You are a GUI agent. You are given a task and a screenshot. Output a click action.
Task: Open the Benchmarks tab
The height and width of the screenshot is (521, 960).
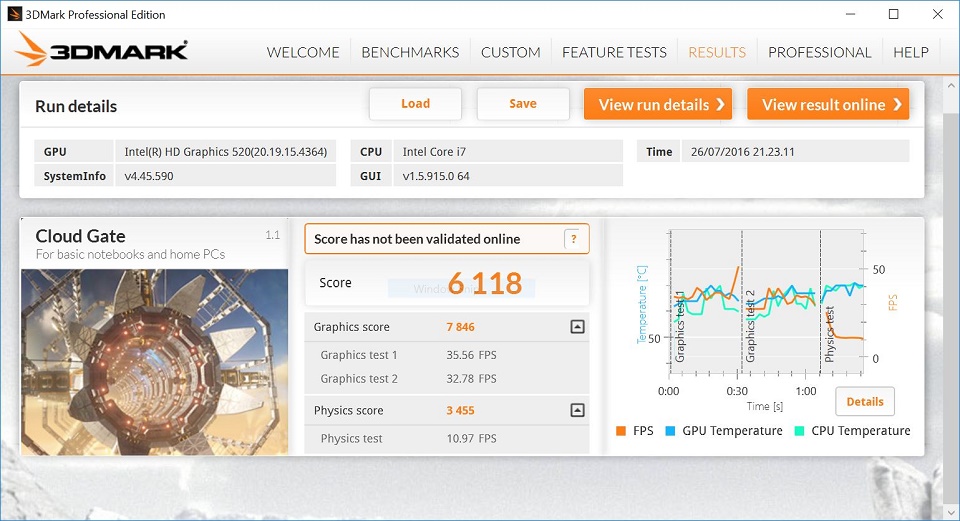[410, 52]
